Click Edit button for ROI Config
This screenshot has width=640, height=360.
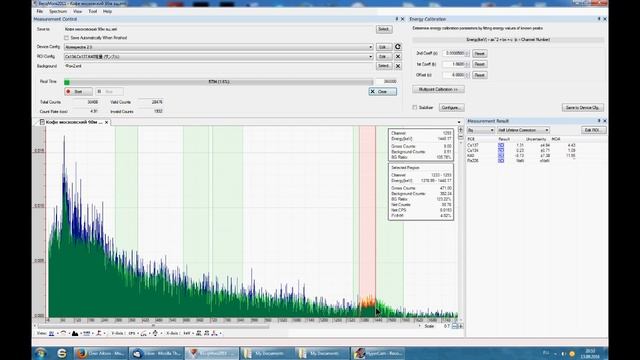click(383, 56)
